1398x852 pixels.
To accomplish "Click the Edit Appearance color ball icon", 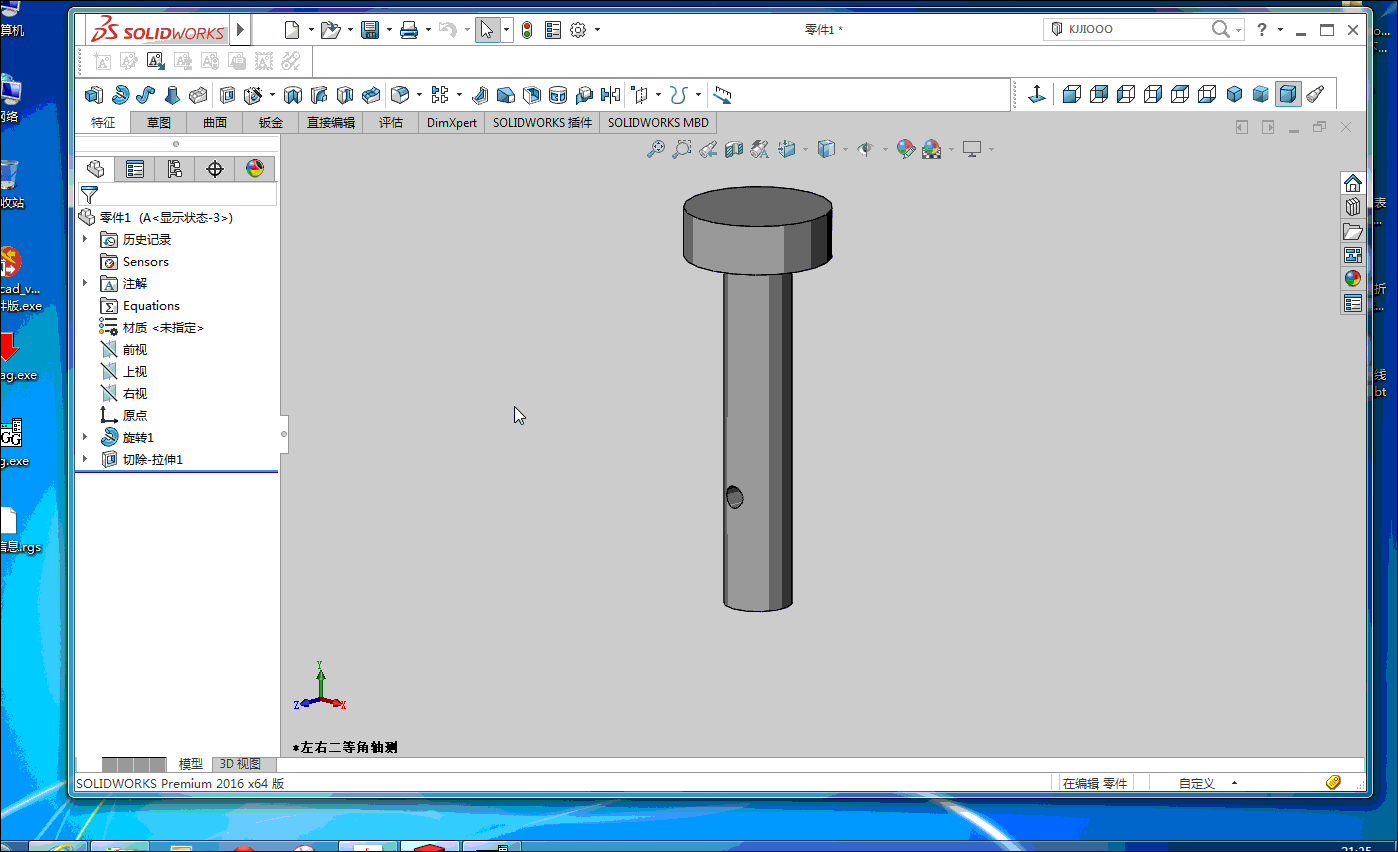I will pyautogui.click(x=905, y=149).
